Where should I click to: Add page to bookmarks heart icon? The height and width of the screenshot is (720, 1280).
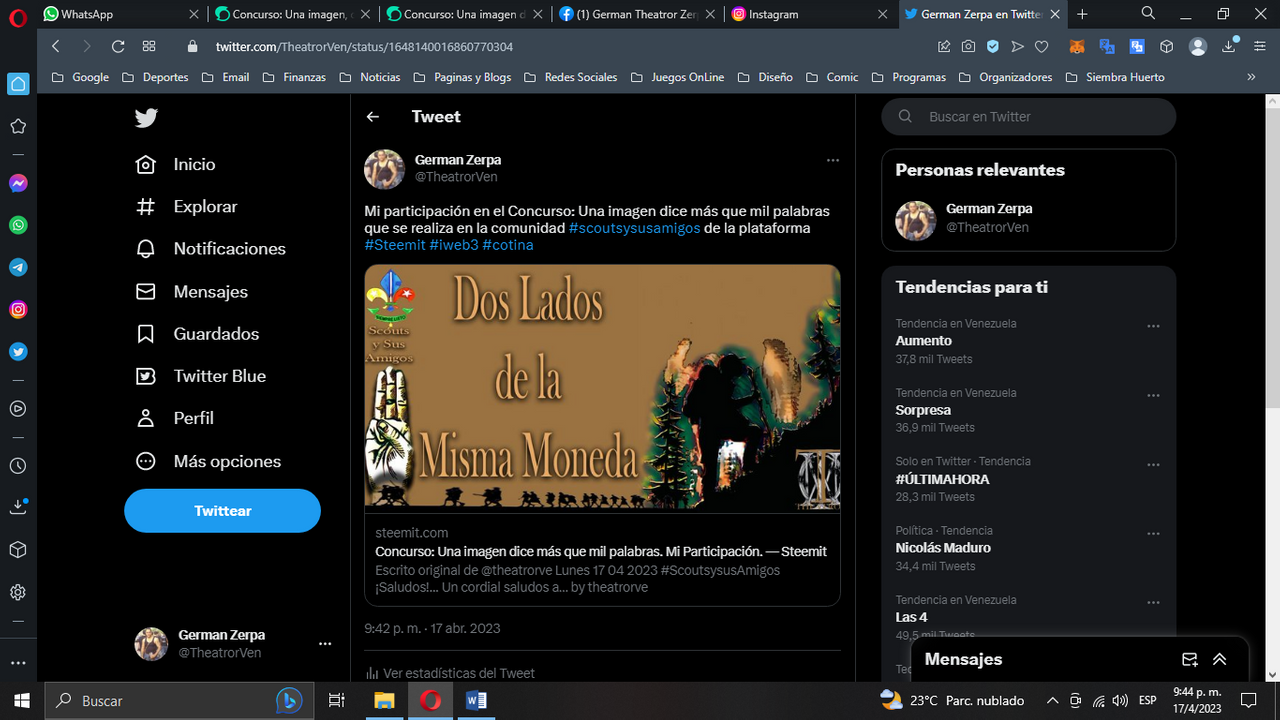coord(1041,47)
